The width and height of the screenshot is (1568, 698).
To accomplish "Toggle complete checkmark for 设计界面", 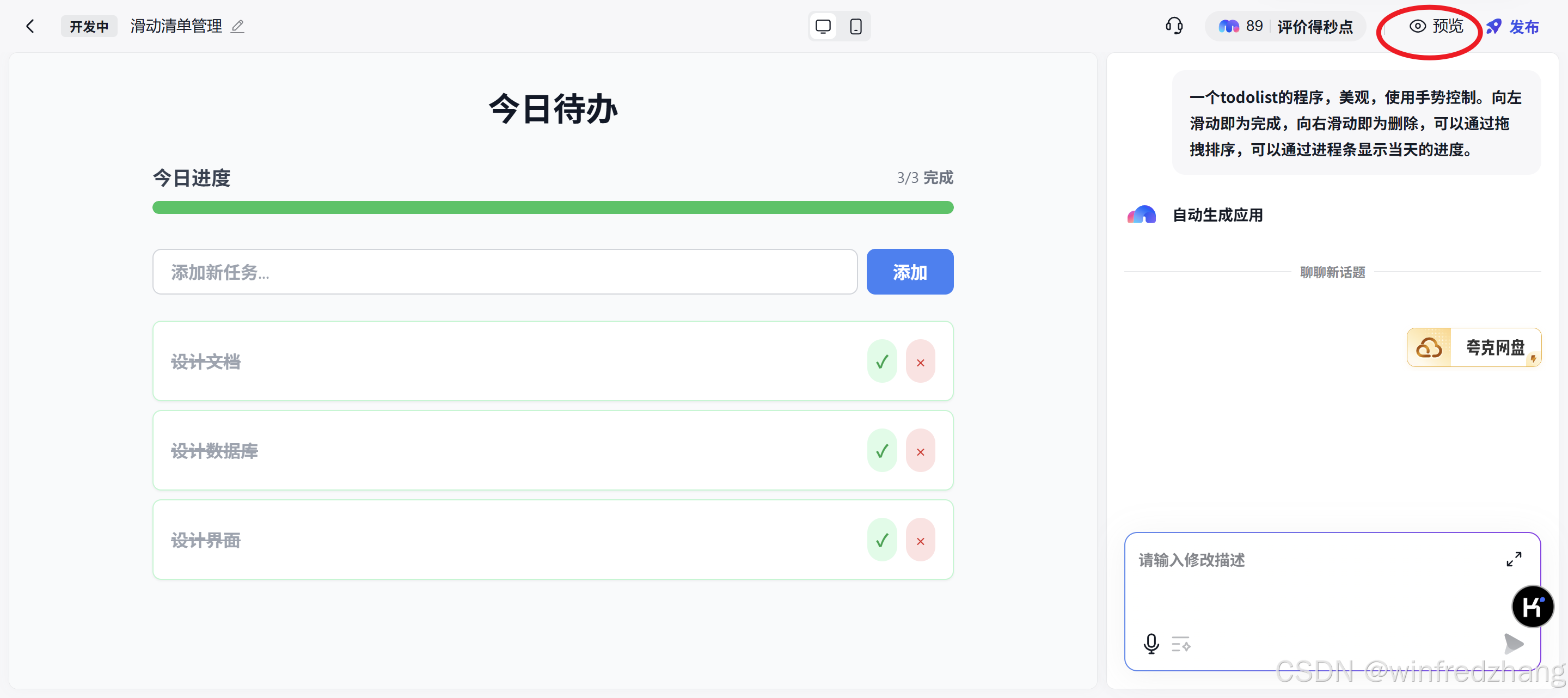I will (x=881, y=541).
